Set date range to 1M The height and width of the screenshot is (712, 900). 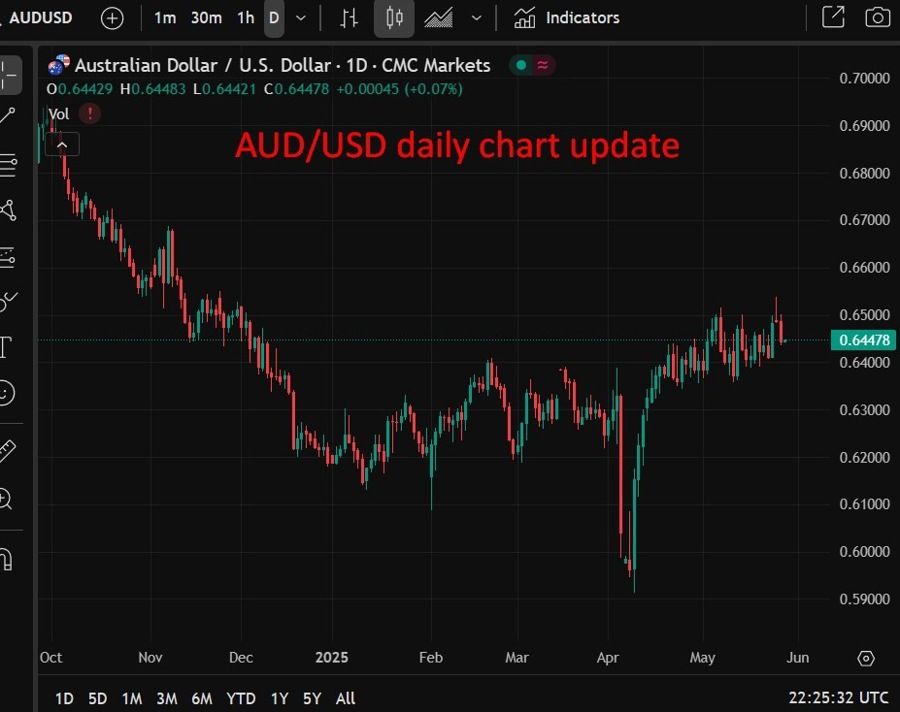pyautogui.click(x=132, y=698)
